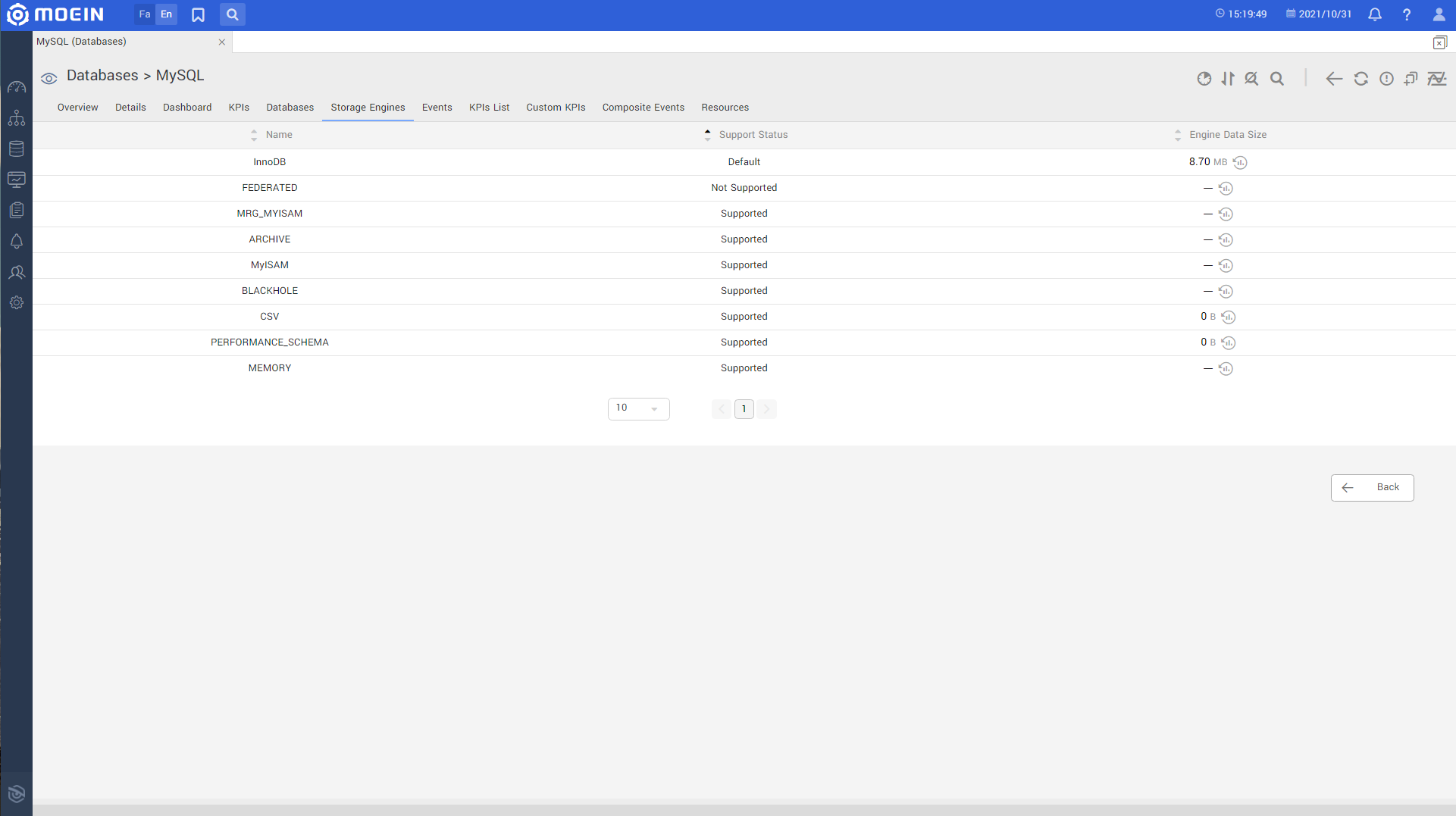Screen dimensions: 1456x816
Task: Open the Overview tab
Action: click(78, 108)
